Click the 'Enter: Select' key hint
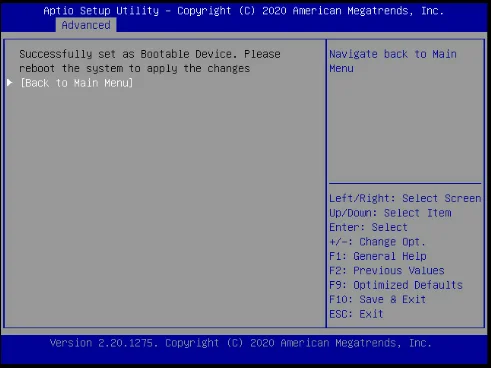491x368 pixels. pyautogui.click(x=368, y=227)
